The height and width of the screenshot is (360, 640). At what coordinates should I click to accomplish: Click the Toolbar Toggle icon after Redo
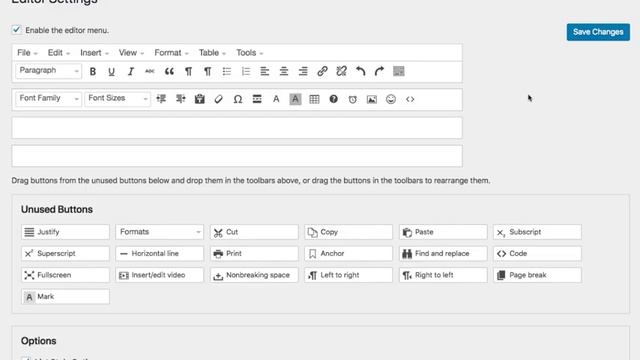[398, 71]
